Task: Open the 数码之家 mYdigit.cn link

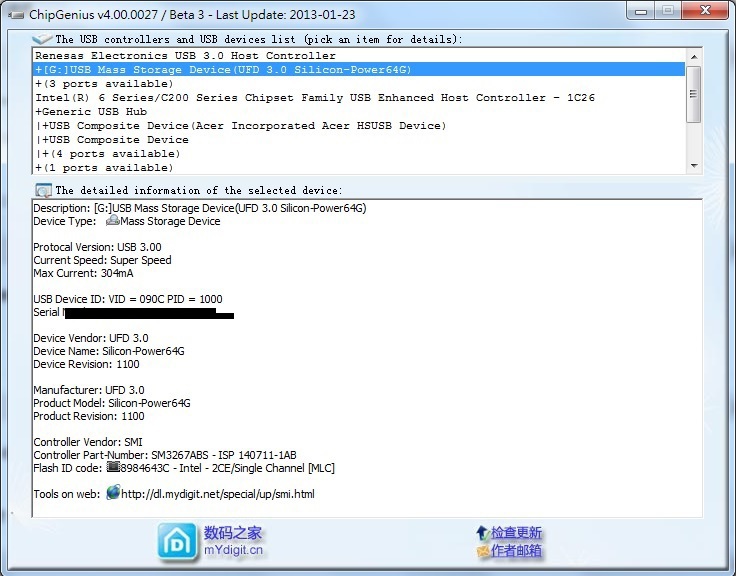Action: coord(233,541)
